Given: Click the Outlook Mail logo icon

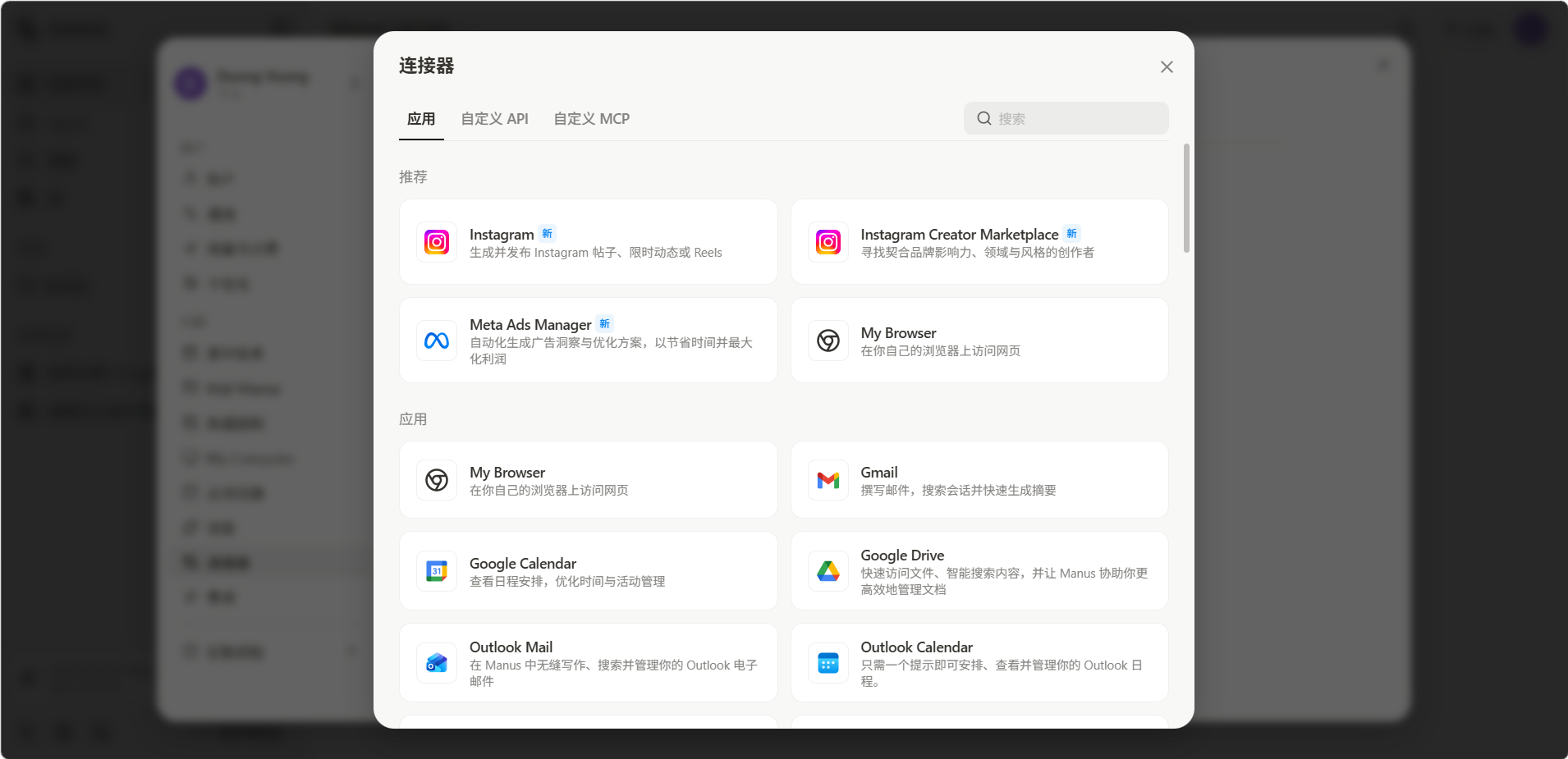Looking at the screenshot, I should pos(437,663).
